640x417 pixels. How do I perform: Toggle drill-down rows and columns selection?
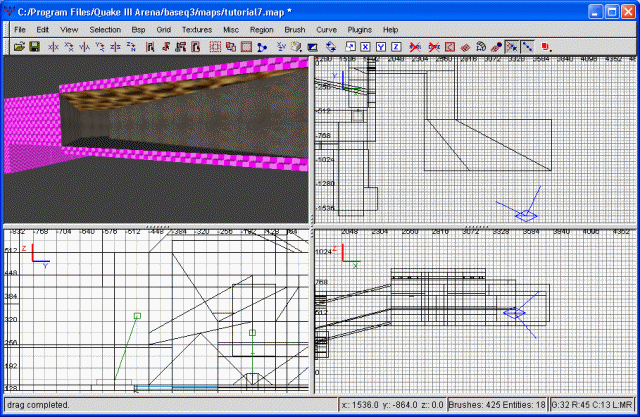[x=527, y=47]
